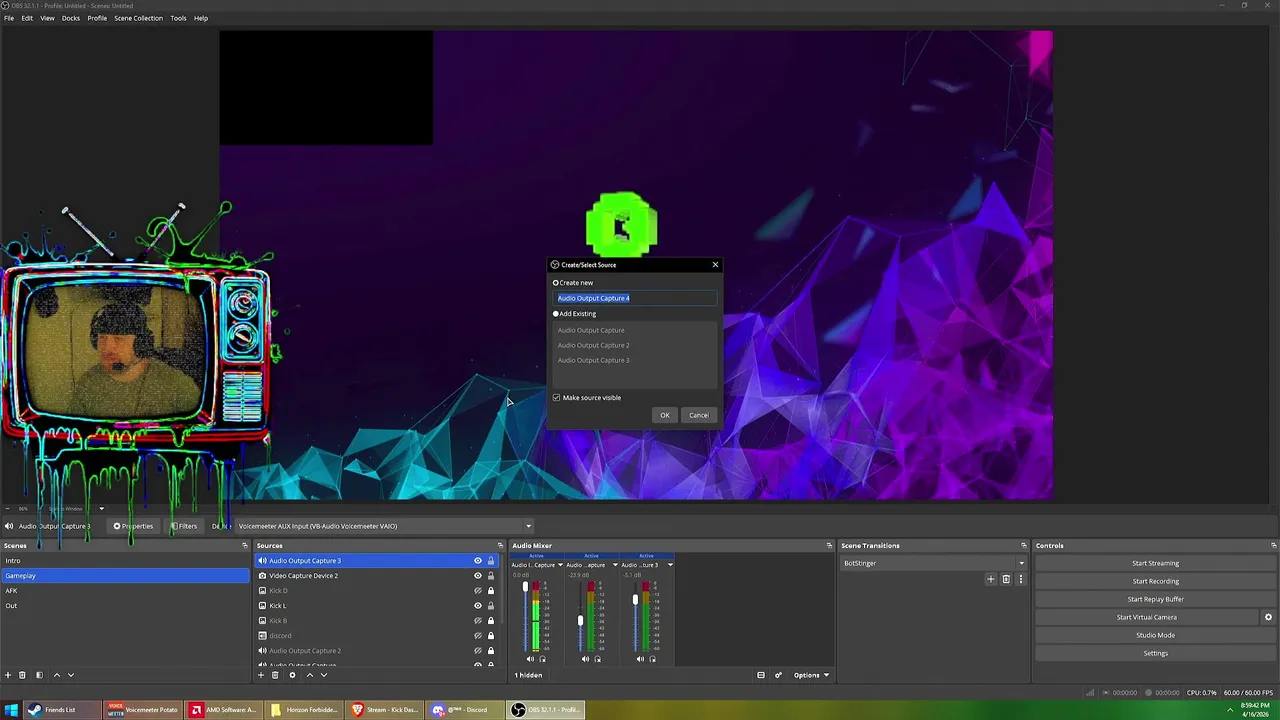
Task: Add a source with plus icon
Action: (261, 675)
